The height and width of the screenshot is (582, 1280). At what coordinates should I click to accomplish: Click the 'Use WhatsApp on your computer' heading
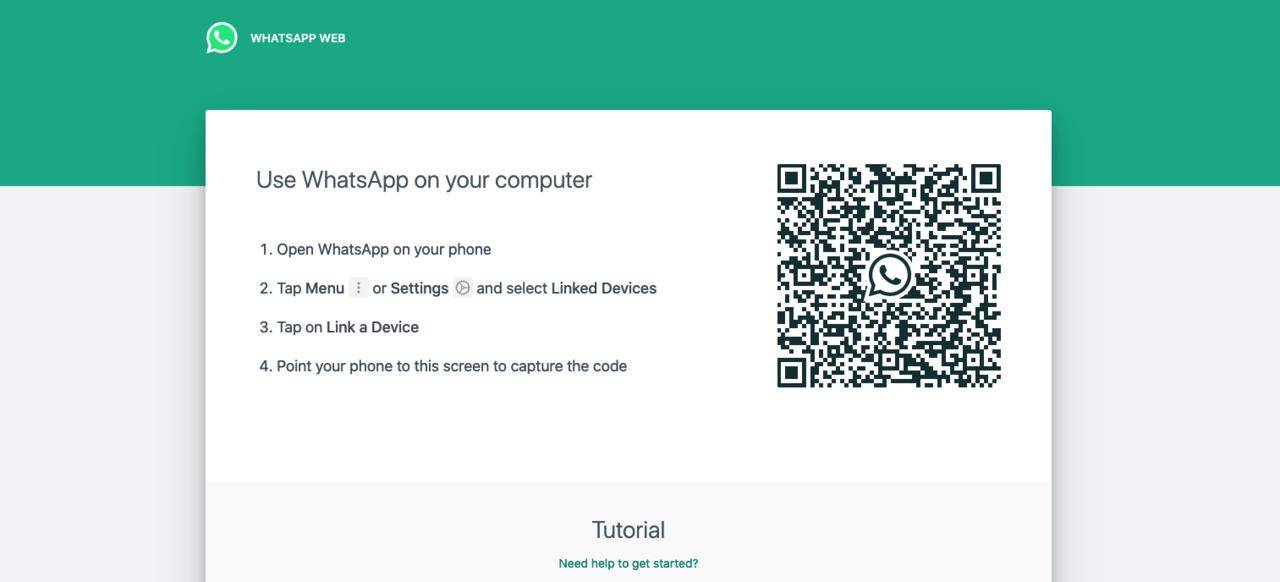pyautogui.click(x=424, y=180)
